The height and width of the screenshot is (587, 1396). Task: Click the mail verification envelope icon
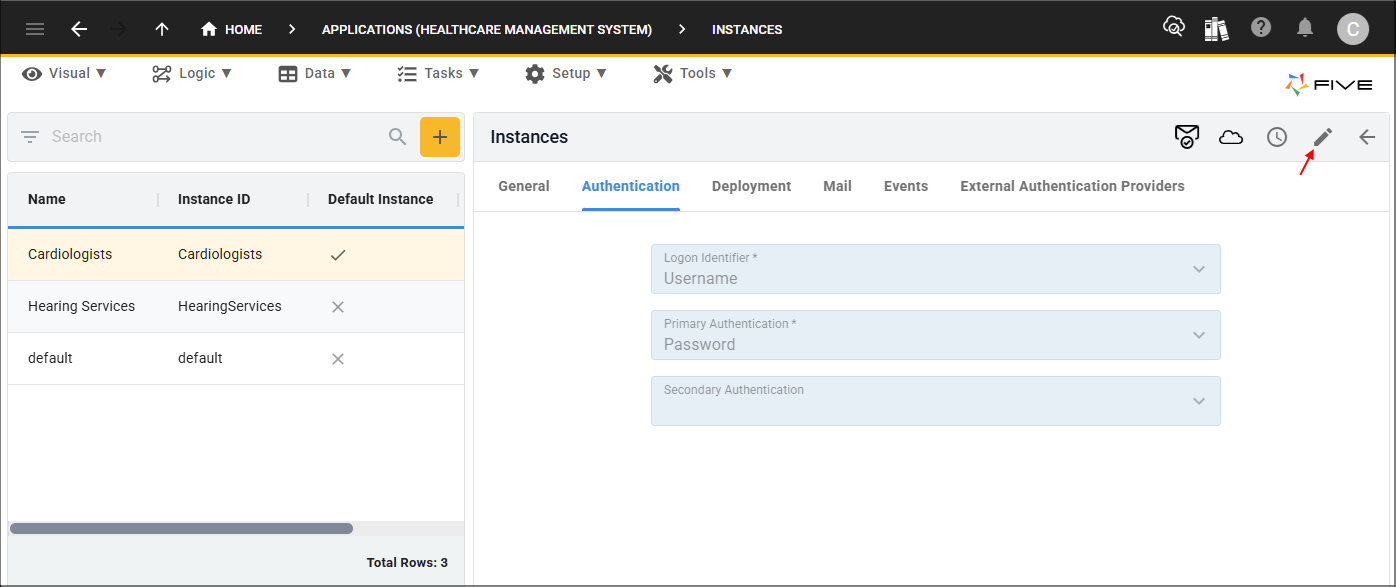coord(1187,137)
